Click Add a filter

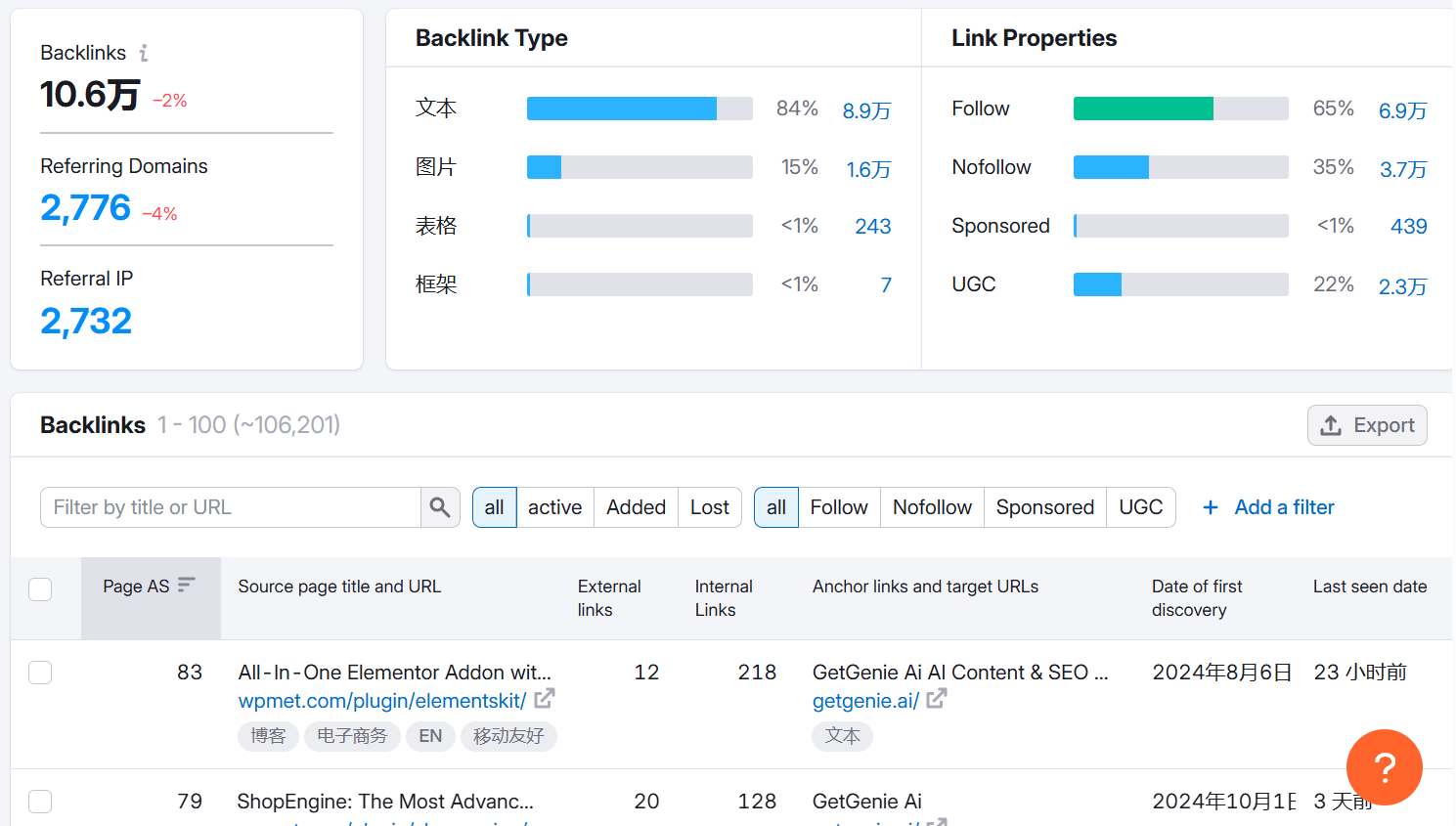[x=1268, y=507]
